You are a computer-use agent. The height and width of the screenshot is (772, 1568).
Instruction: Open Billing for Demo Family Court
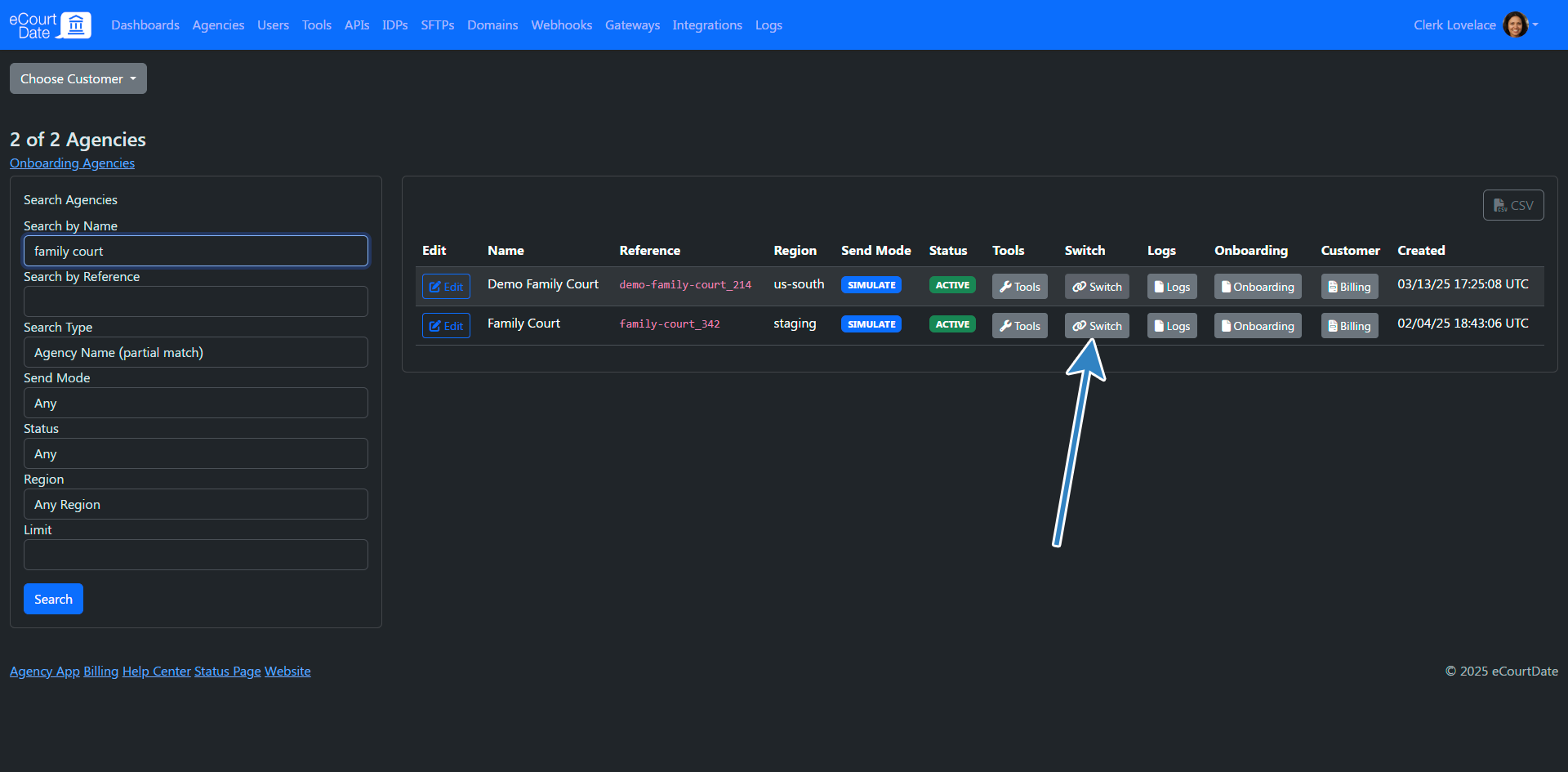coord(1349,286)
